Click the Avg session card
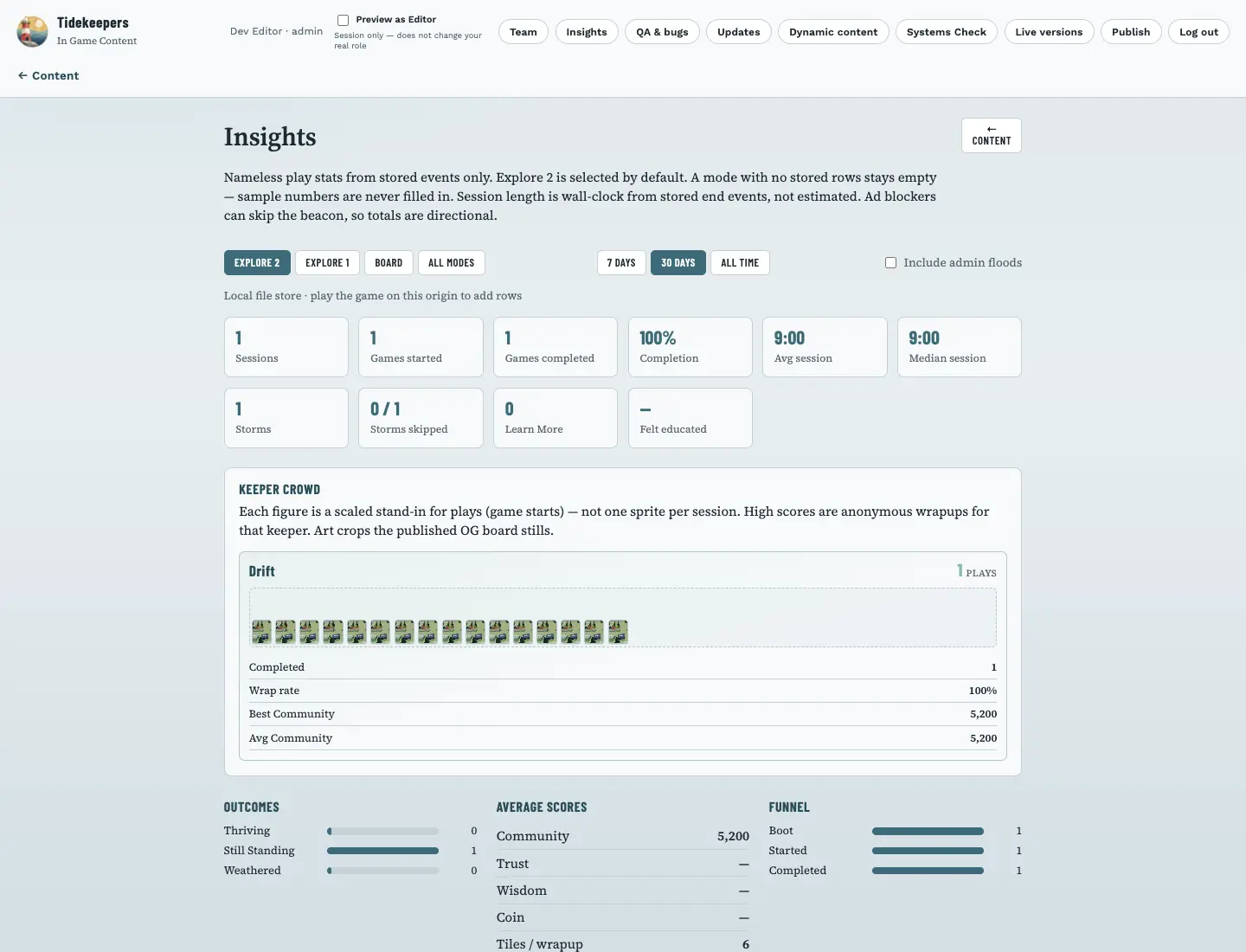 (x=825, y=347)
